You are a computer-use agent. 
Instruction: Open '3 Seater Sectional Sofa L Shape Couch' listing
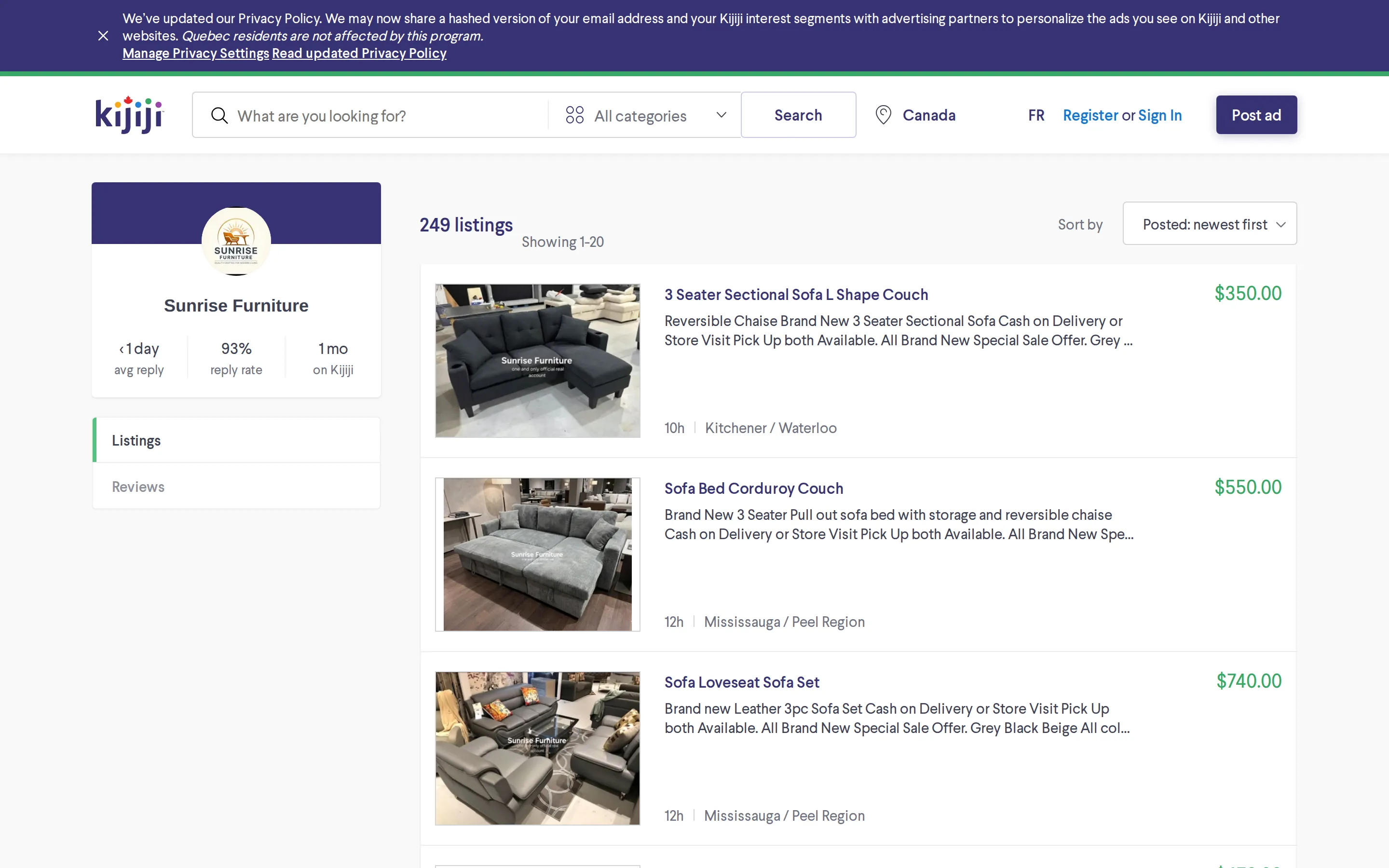pyautogui.click(x=796, y=295)
